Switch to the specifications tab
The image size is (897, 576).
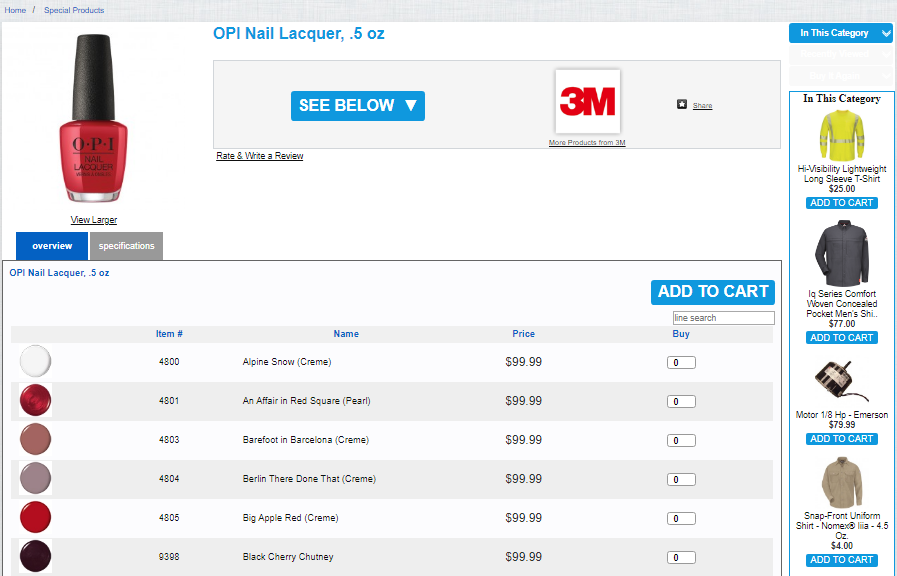[126, 246]
